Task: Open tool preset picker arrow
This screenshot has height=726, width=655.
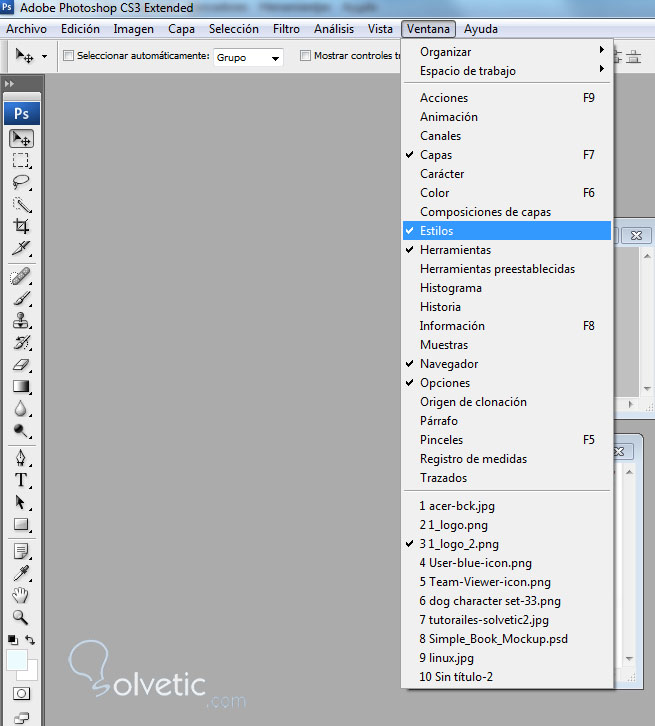Action: 44,56
